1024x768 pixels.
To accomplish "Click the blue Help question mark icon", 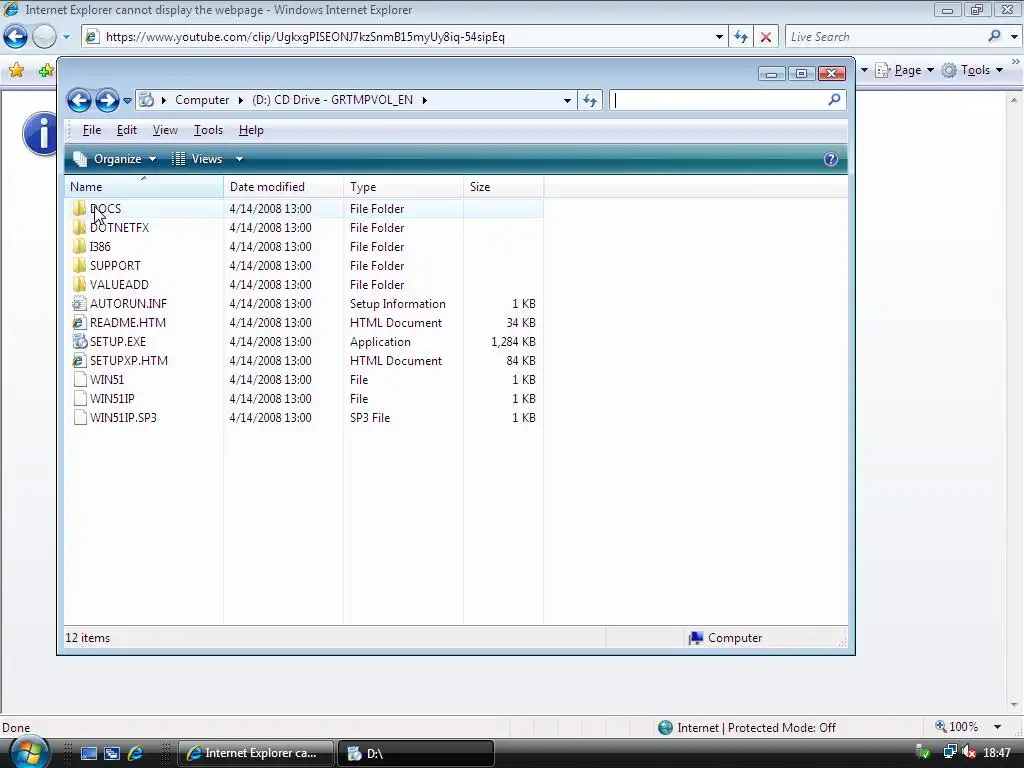I will 830,159.
